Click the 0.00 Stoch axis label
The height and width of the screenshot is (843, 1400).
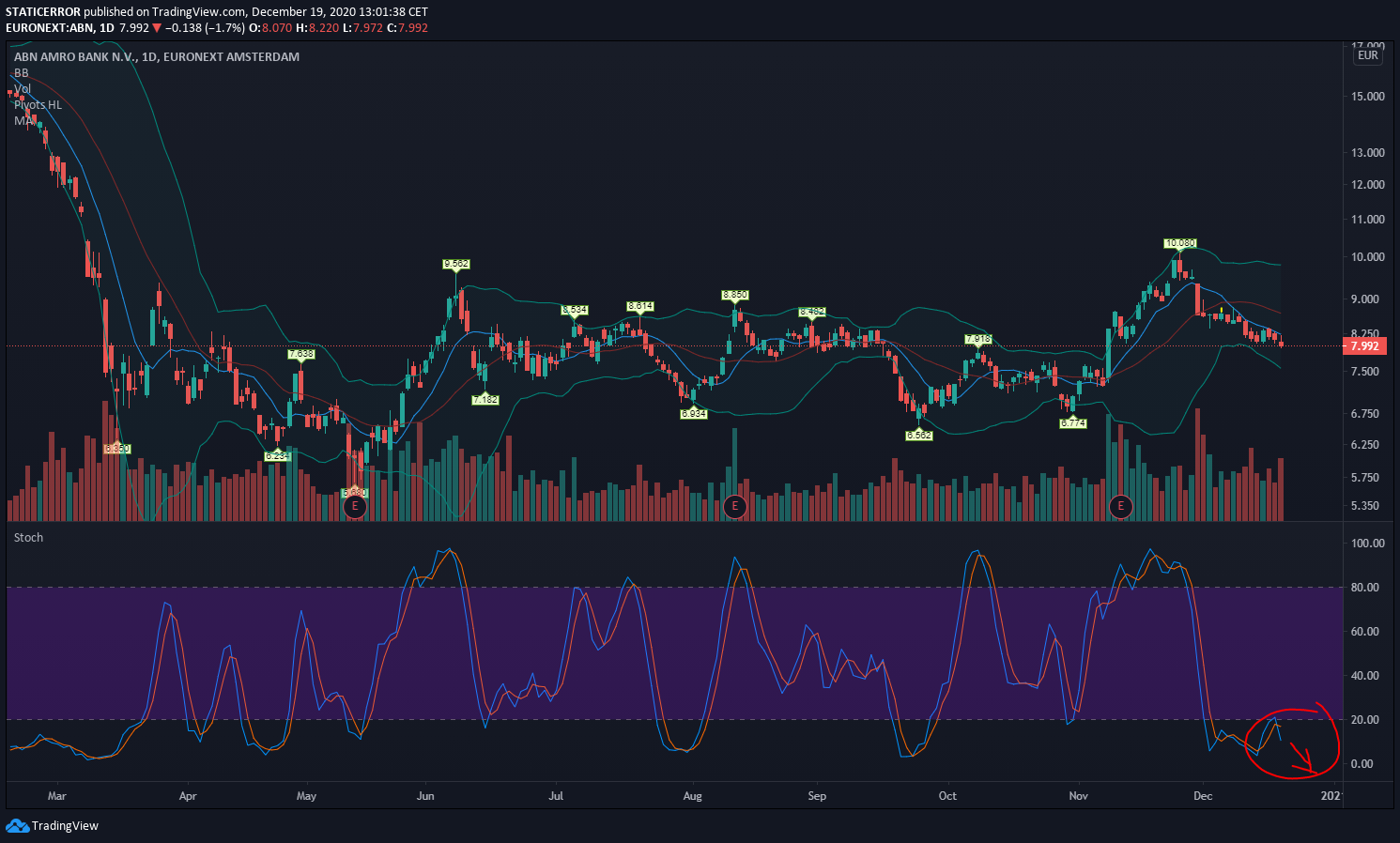(x=1364, y=764)
